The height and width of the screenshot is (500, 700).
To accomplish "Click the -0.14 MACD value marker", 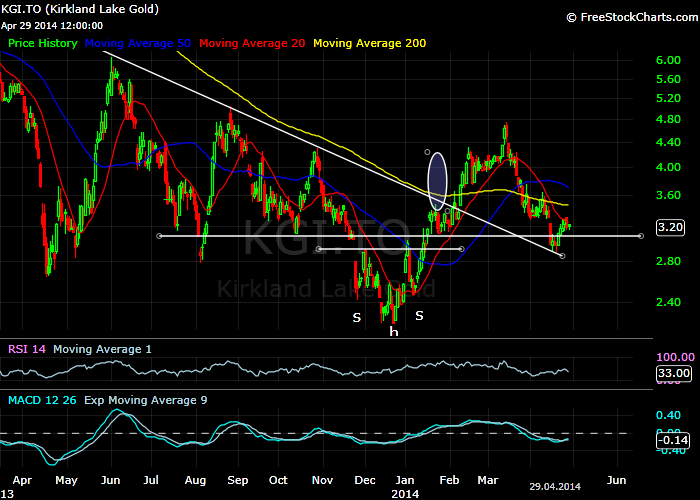I will point(673,440).
